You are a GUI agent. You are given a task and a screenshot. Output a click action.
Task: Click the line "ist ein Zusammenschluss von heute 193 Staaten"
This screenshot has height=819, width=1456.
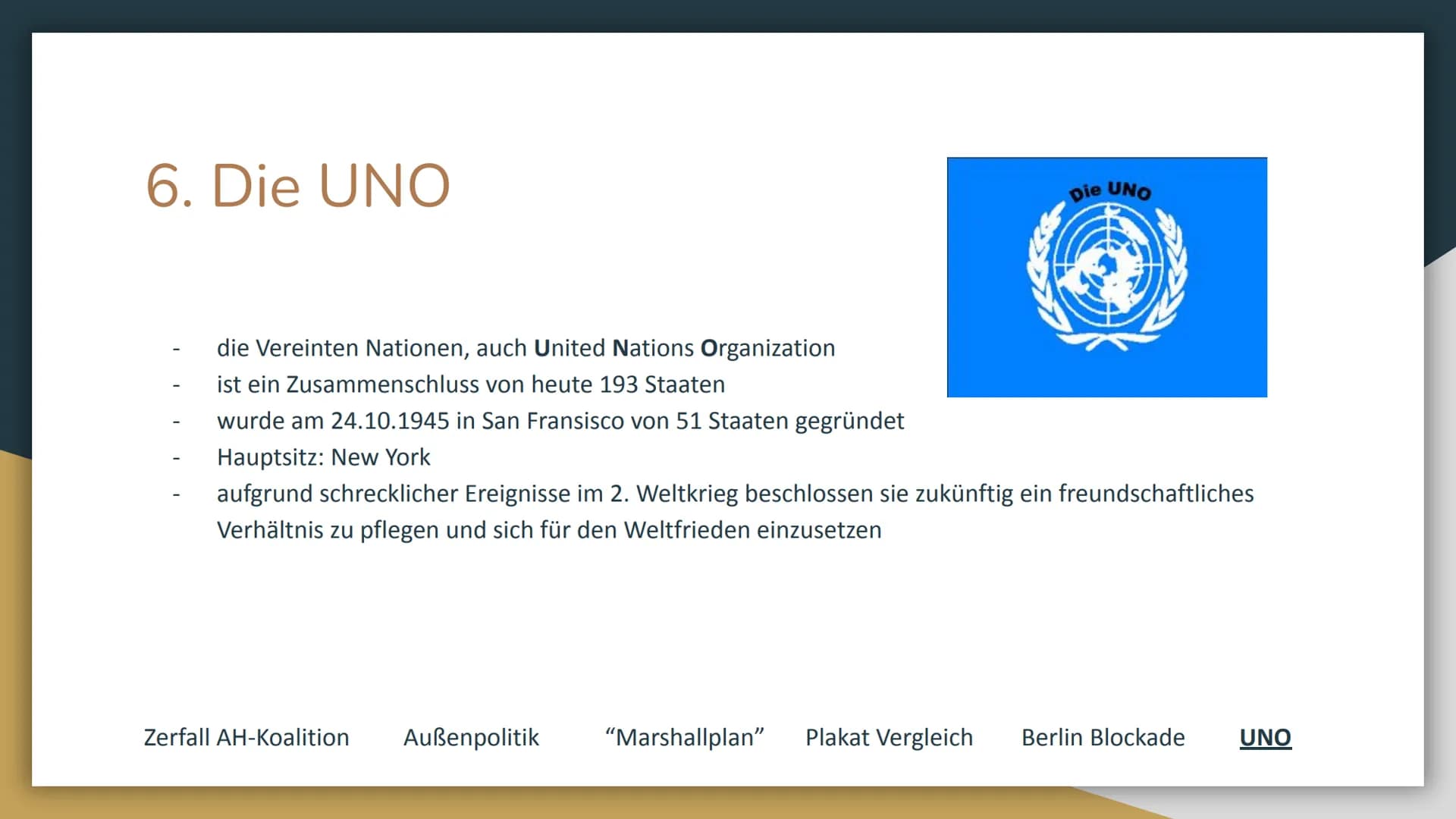point(471,384)
